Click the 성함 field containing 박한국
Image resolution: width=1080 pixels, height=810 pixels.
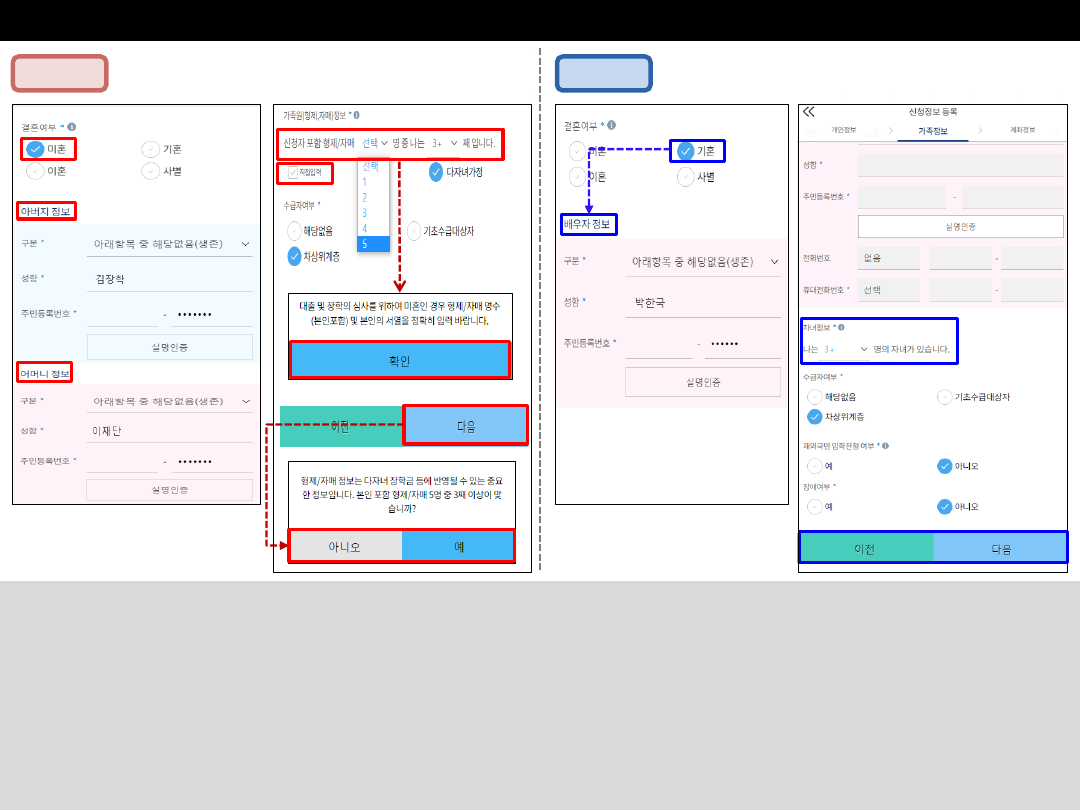click(x=702, y=302)
